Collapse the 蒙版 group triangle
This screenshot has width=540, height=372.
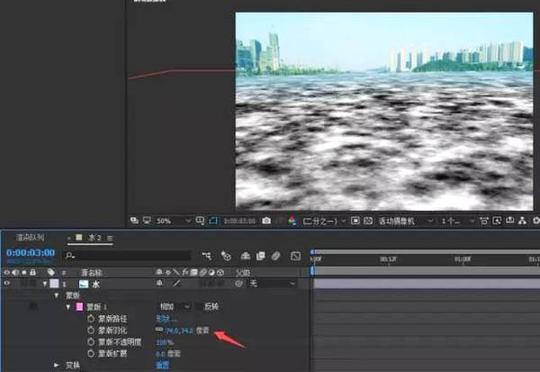tap(56, 295)
